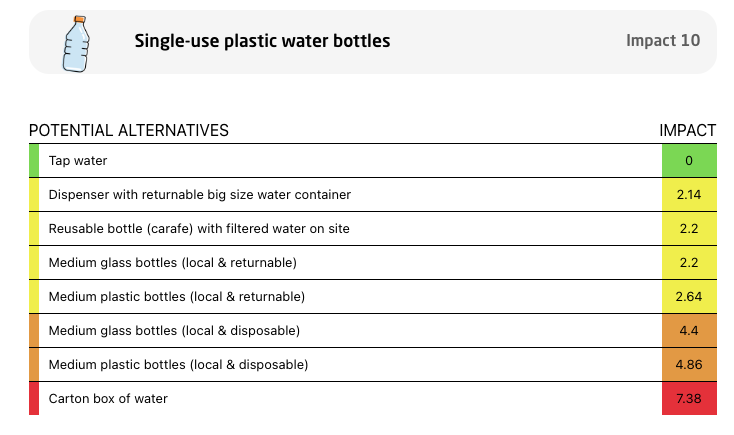Viewport: 734px width, 435px height.
Task: Select Medium plastic bottles (local & disposable)
Action: point(178,364)
